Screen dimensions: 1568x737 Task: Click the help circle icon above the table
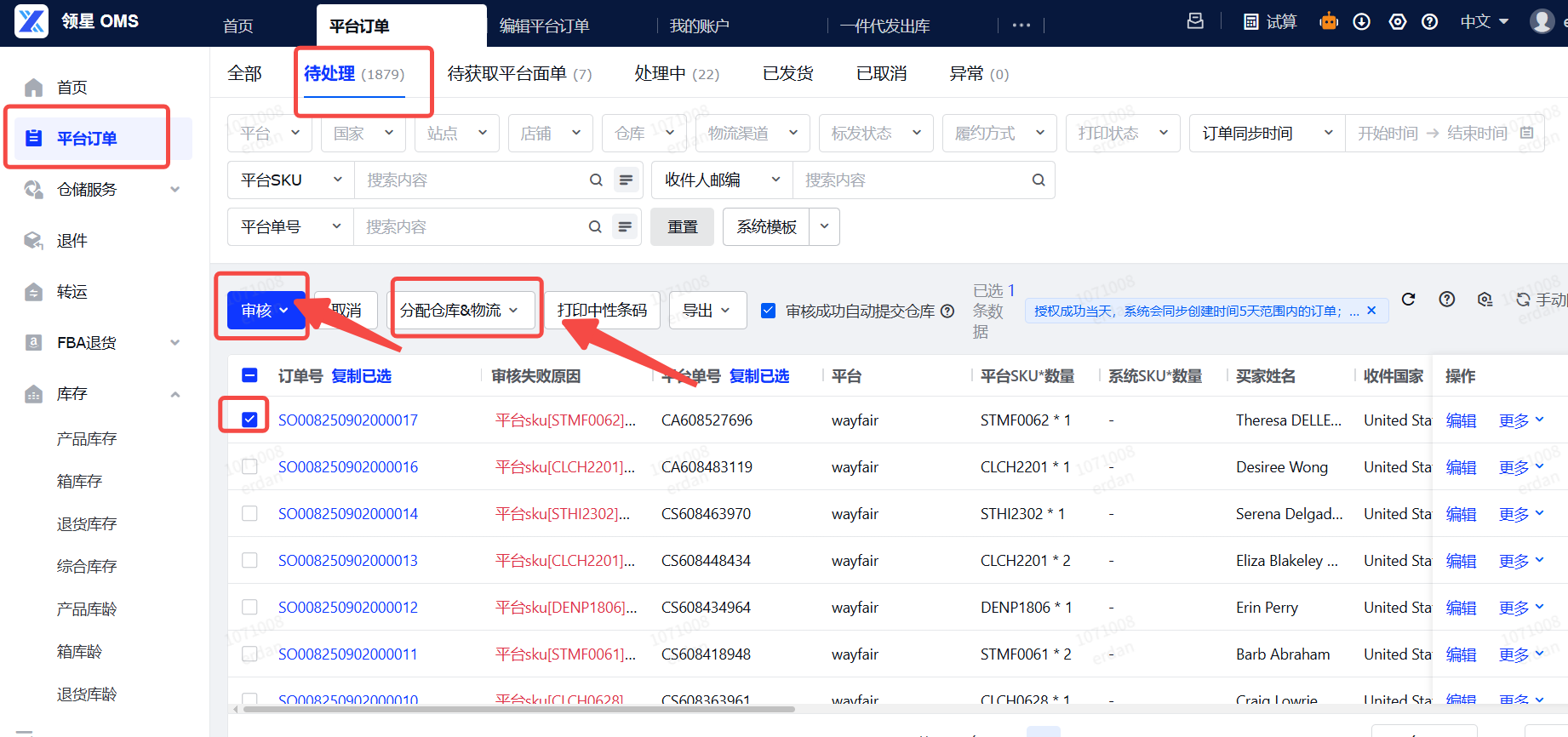point(1447,299)
